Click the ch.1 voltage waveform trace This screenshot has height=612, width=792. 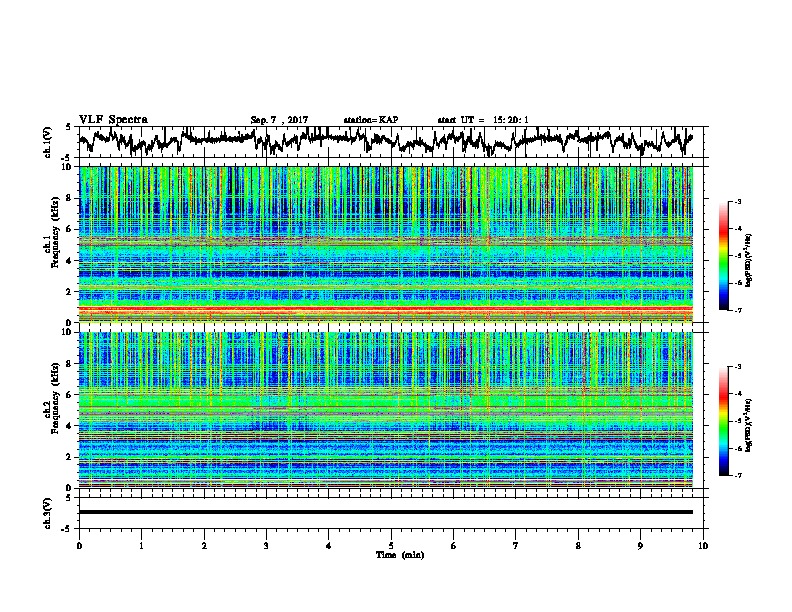[385, 141]
